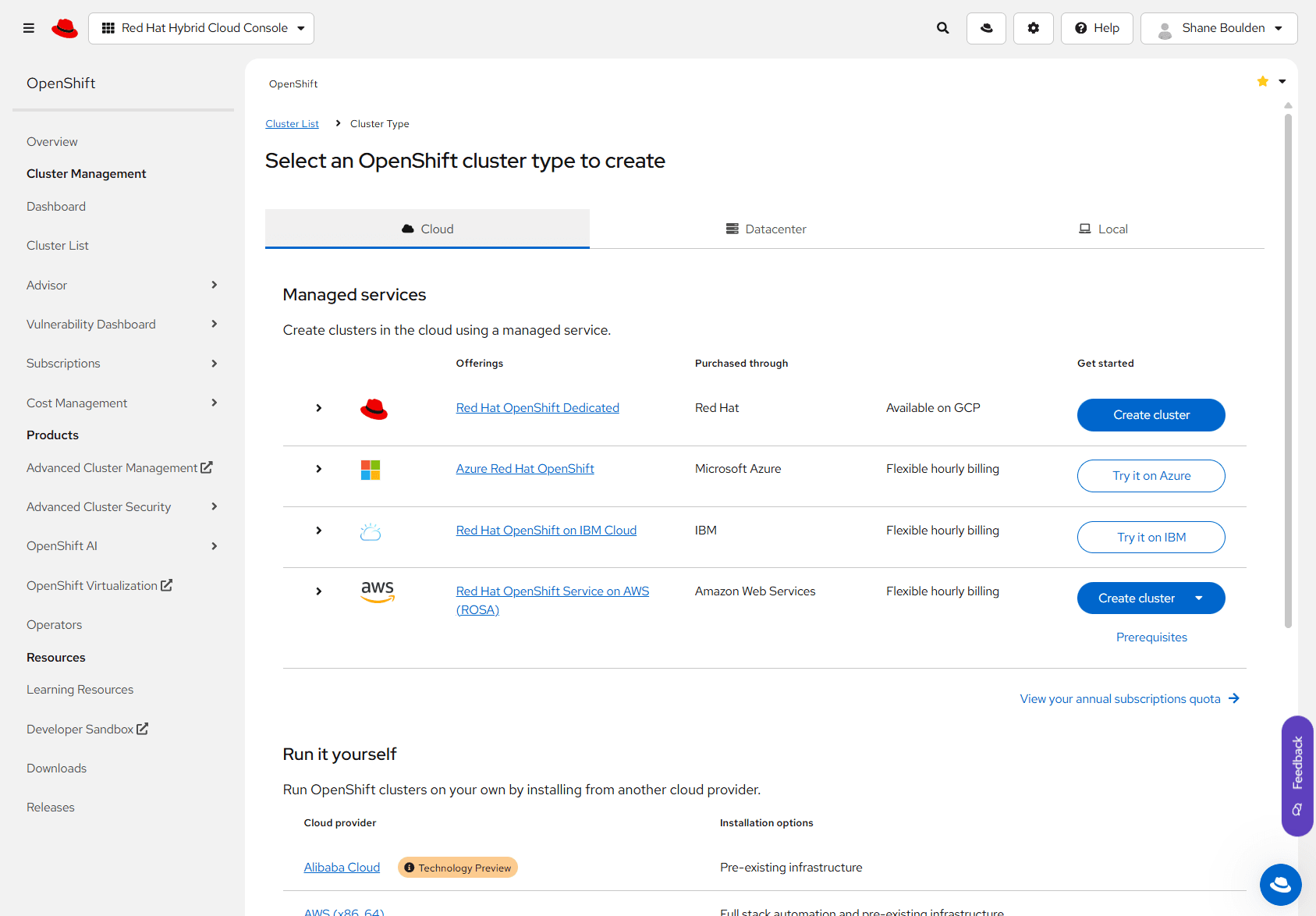The width and height of the screenshot is (1316, 916).
Task: Switch to the Datacenter tab
Action: [766, 229]
